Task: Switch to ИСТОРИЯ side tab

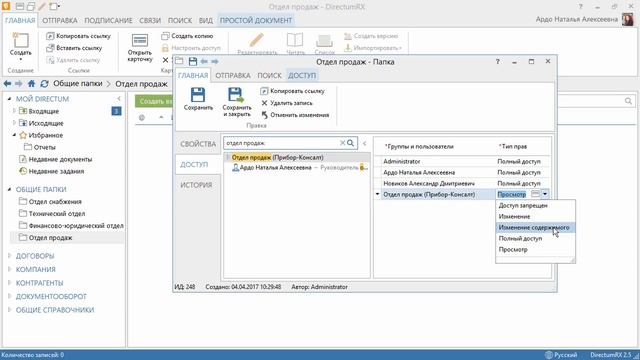Action: [196, 185]
